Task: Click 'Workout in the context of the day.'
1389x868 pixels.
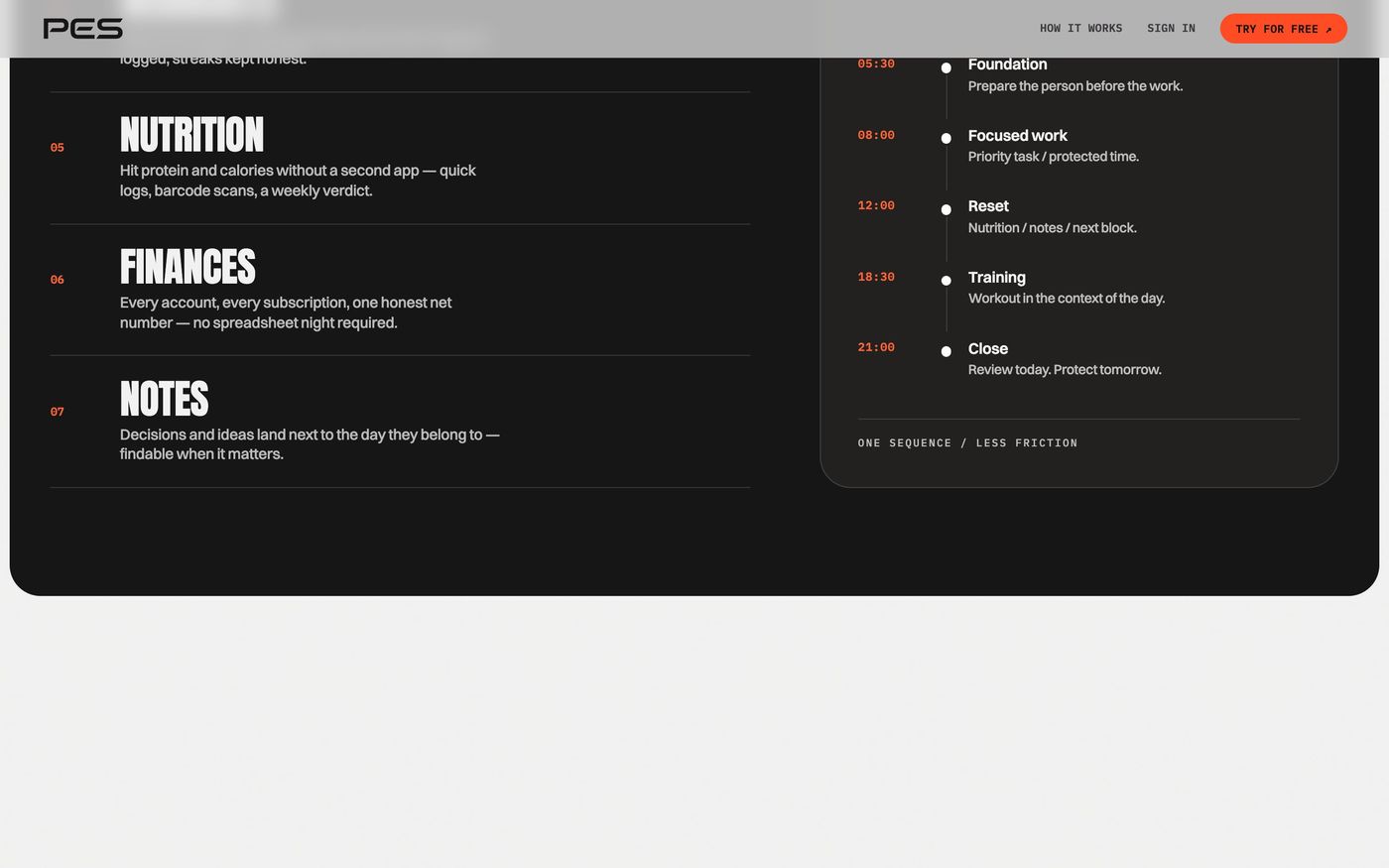Action: [1067, 299]
